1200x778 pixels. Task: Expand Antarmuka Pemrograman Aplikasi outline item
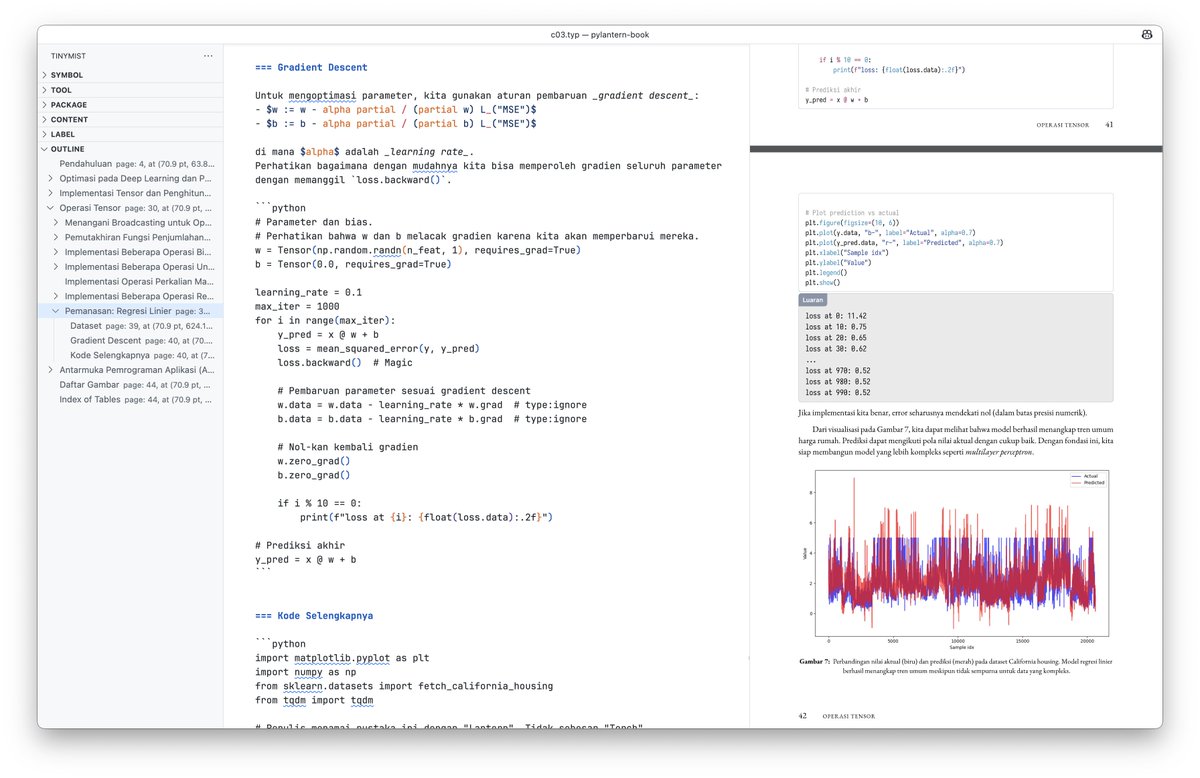pyautogui.click(x=50, y=370)
